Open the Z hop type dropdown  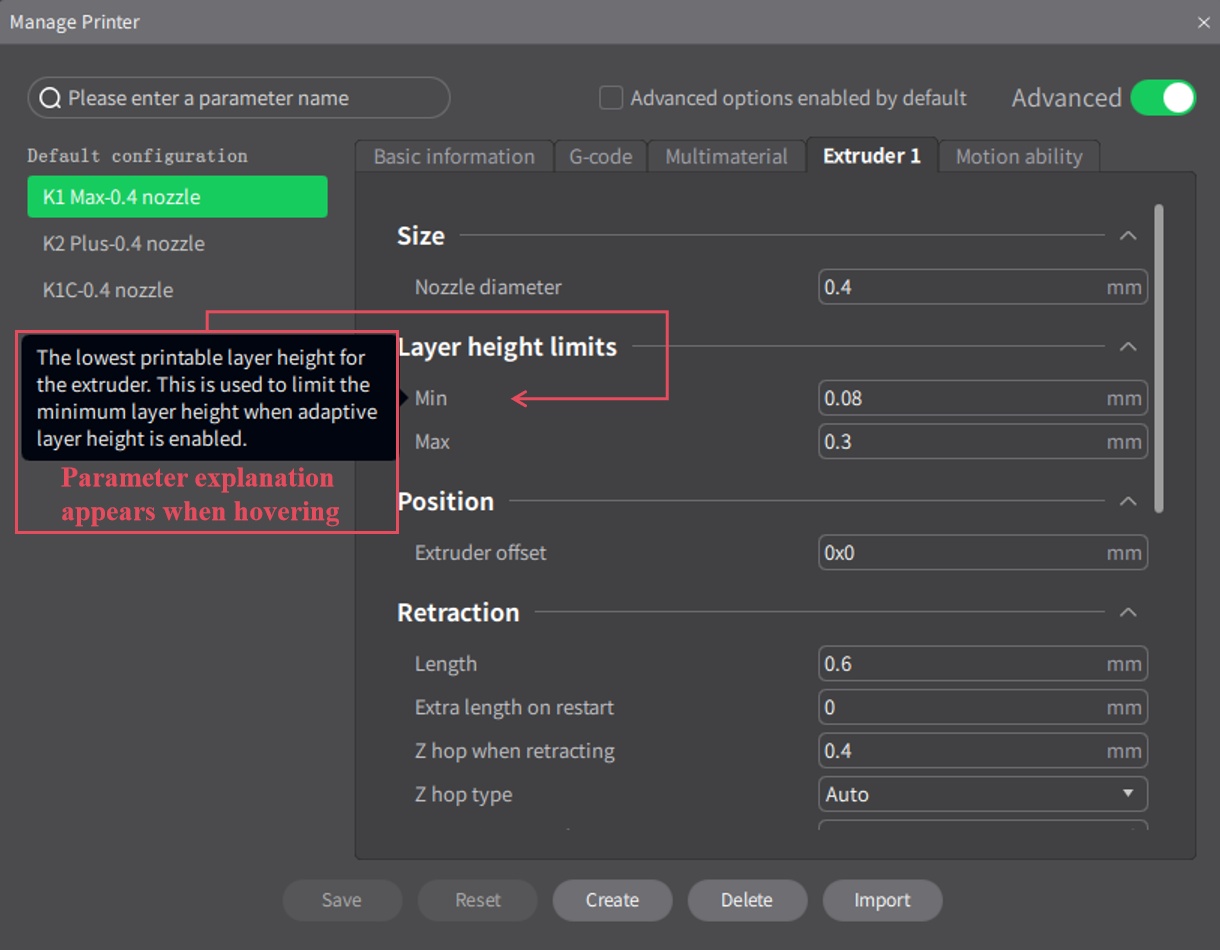point(982,794)
